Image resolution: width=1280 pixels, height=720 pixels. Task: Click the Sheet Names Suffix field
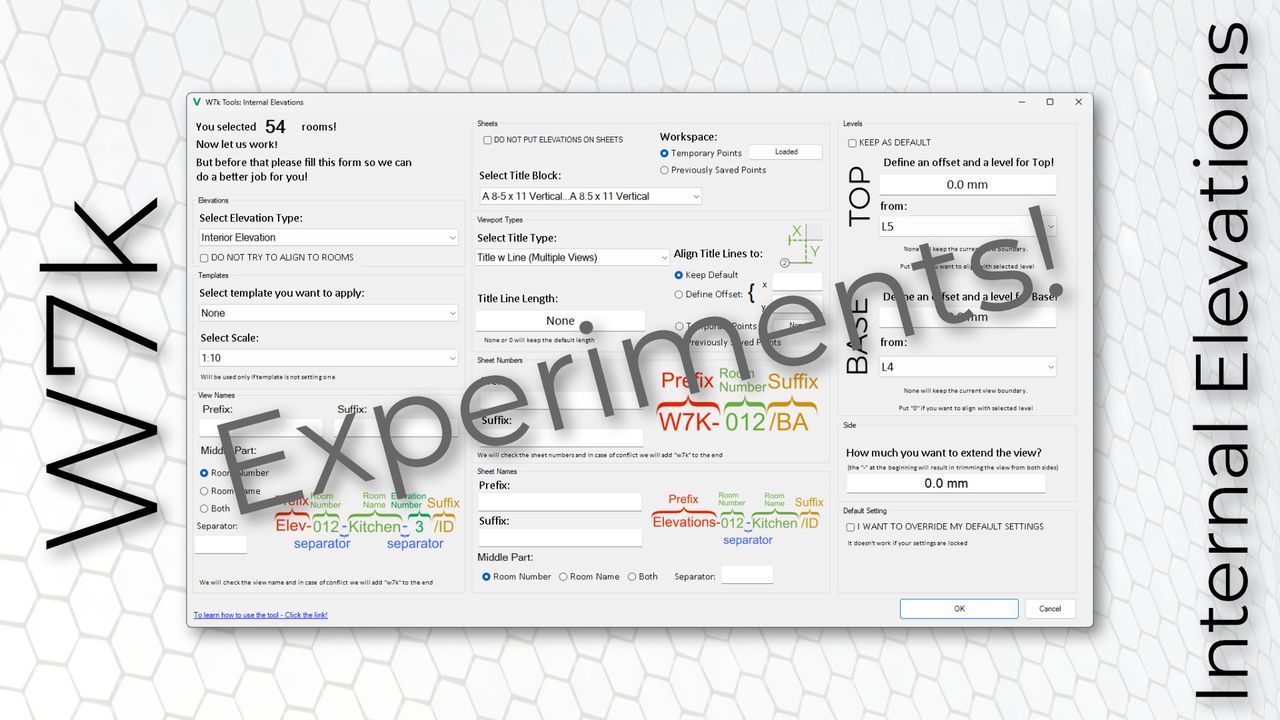pos(559,537)
